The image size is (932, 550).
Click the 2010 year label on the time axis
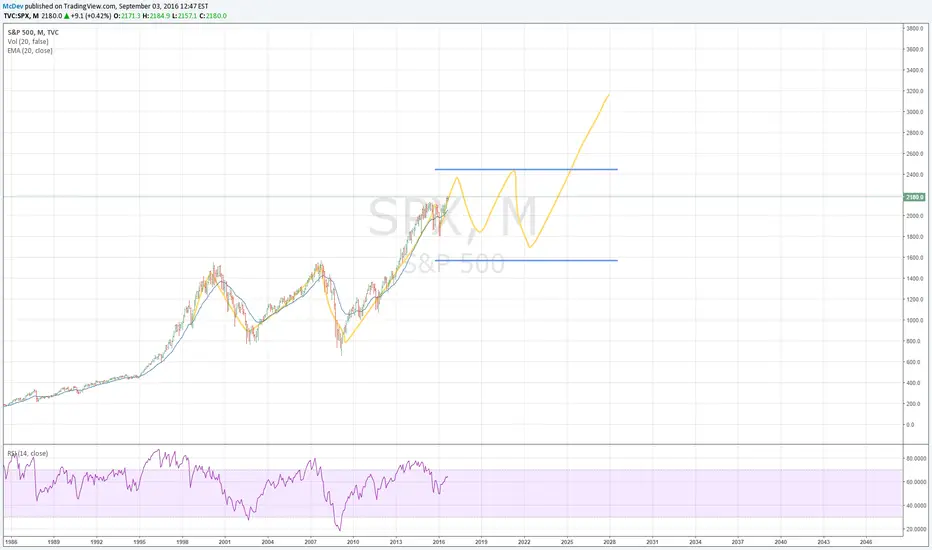353,542
